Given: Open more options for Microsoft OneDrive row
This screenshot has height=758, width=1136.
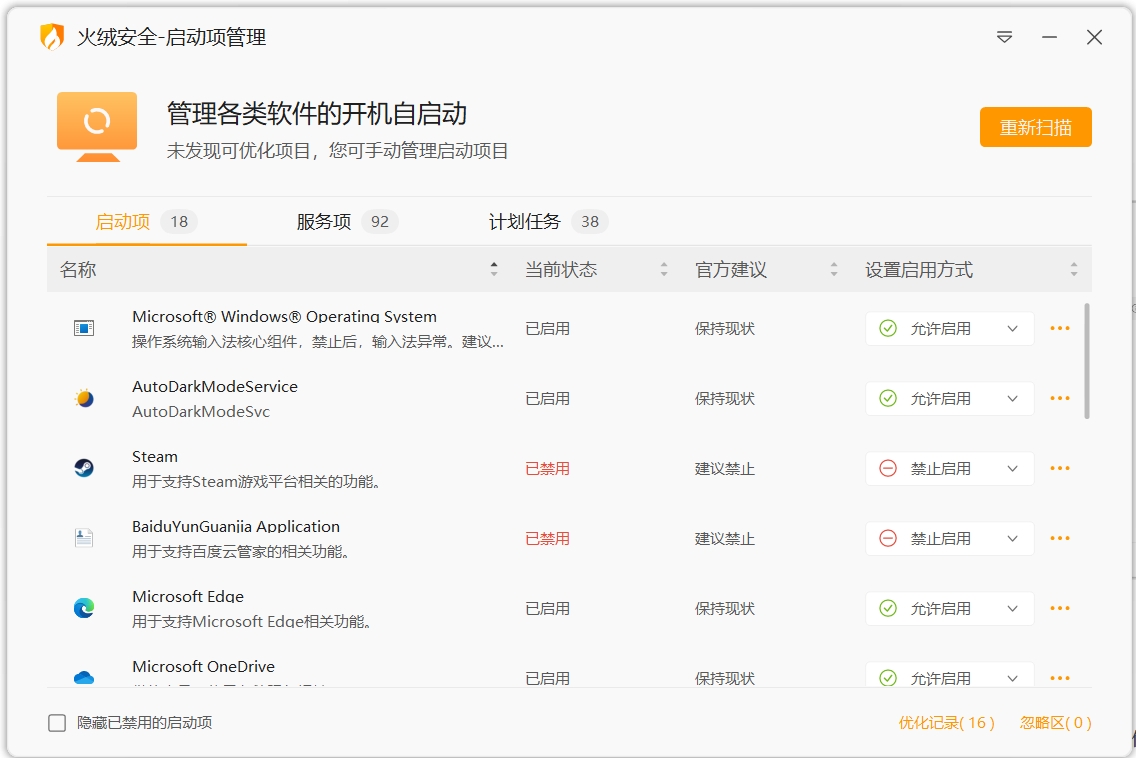Looking at the screenshot, I should [1060, 678].
